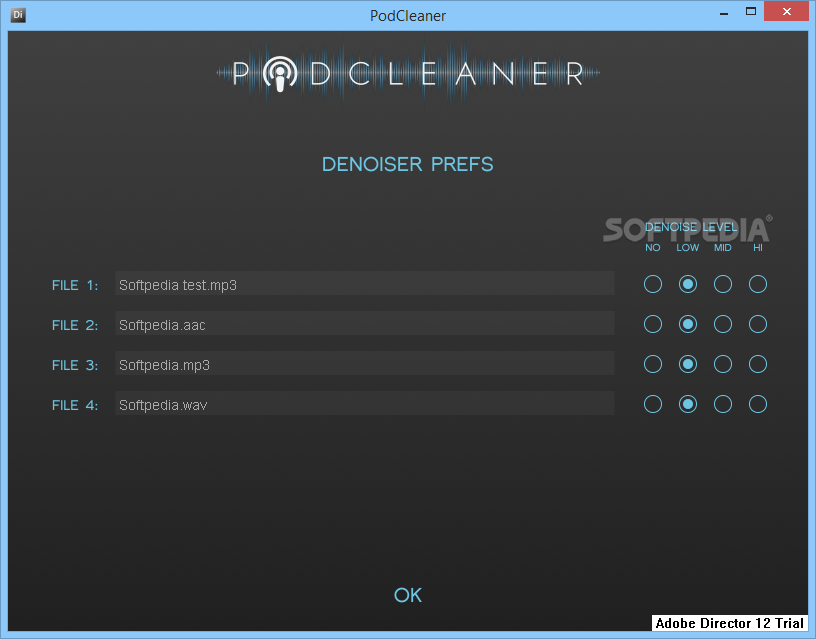This screenshot has width=816, height=639.
Task: Click the FILE 4: label
Action: coord(75,405)
